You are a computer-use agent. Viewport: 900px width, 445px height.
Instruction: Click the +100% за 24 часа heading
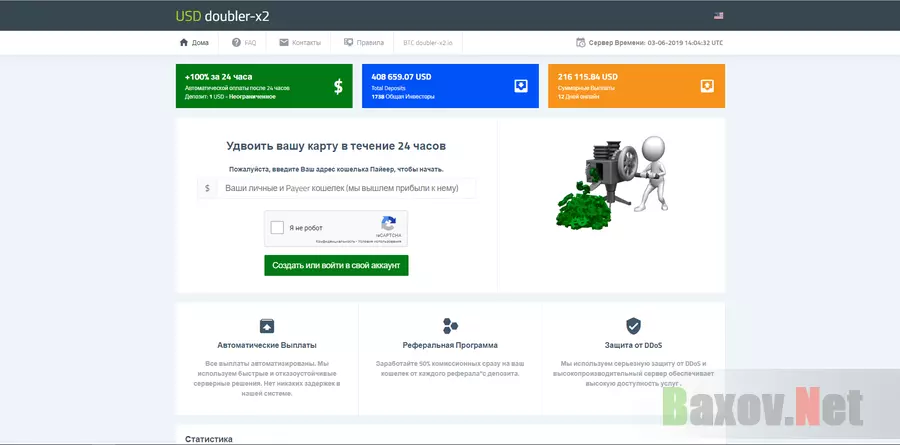218,76
